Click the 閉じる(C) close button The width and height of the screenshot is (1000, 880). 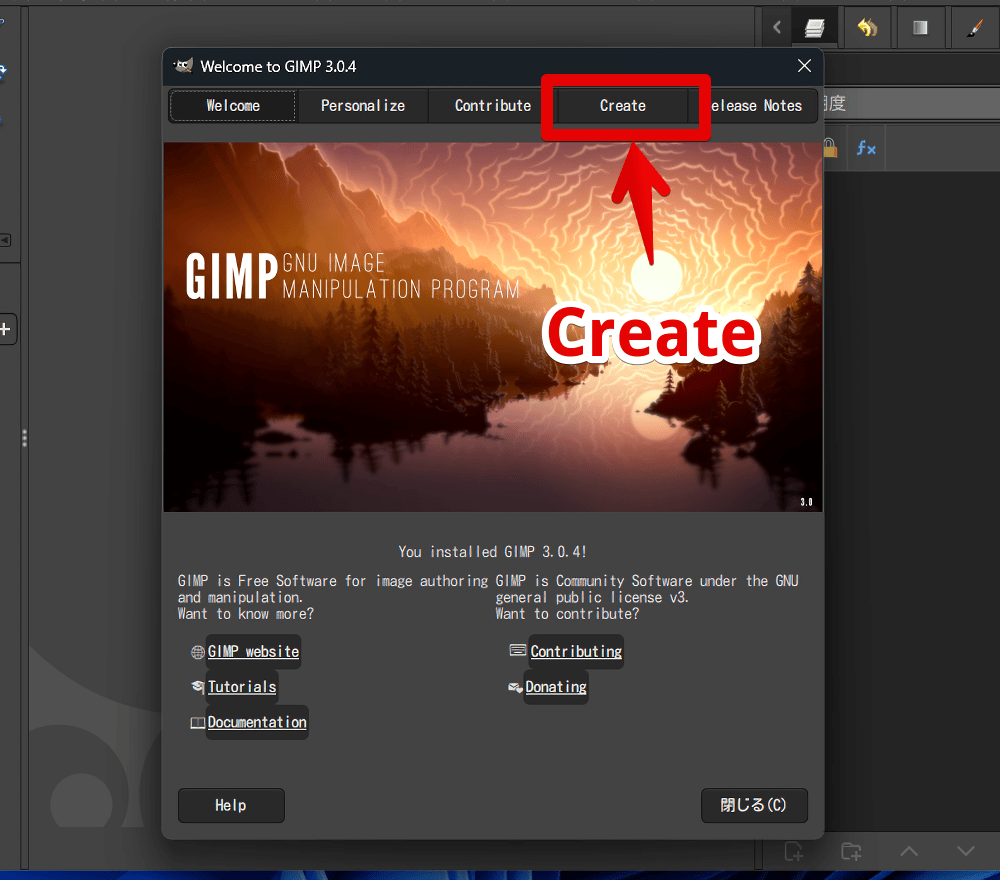pyautogui.click(x=754, y=805)
